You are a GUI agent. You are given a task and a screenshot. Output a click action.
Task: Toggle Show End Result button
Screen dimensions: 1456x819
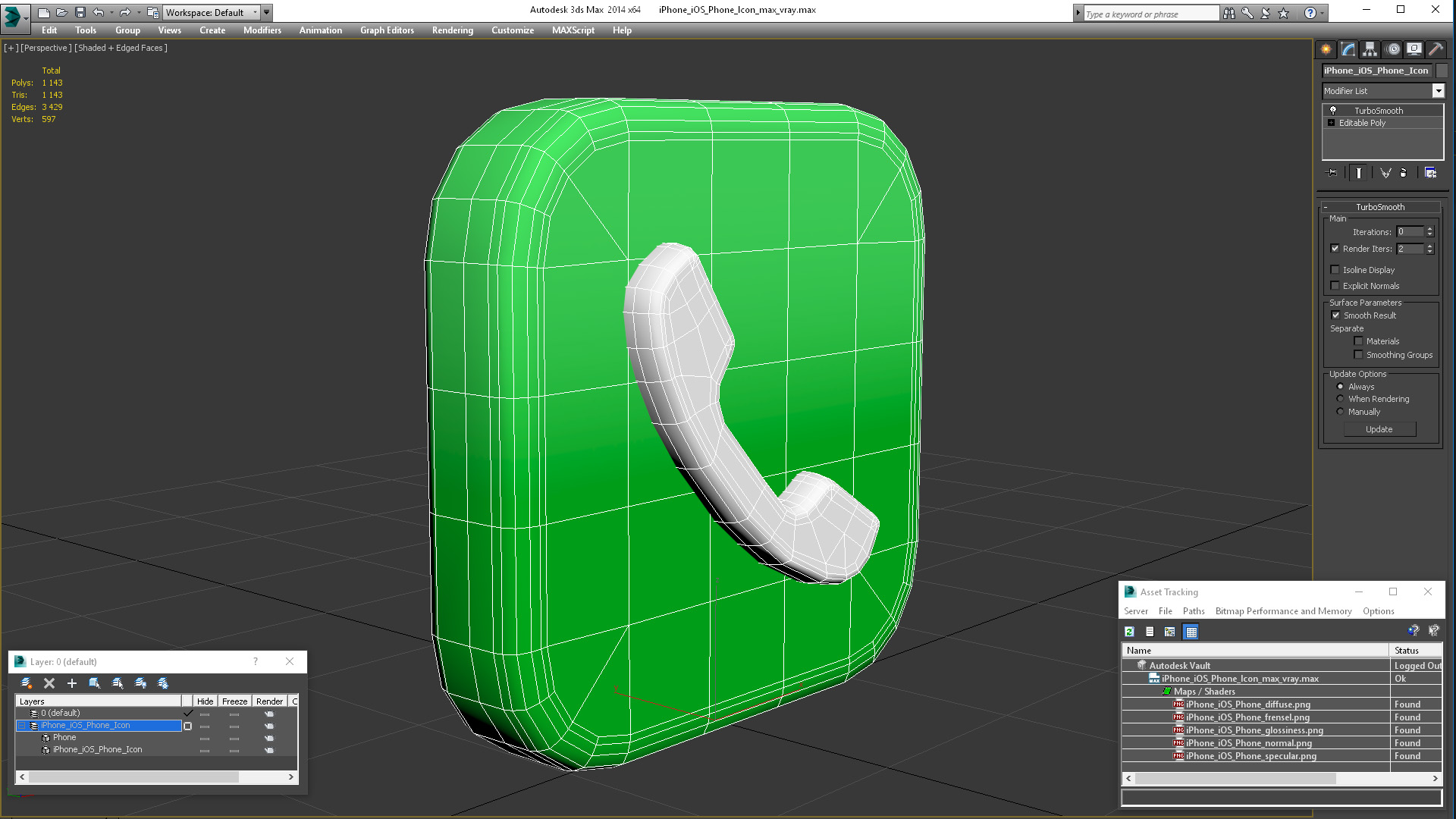pos(1358,173)
